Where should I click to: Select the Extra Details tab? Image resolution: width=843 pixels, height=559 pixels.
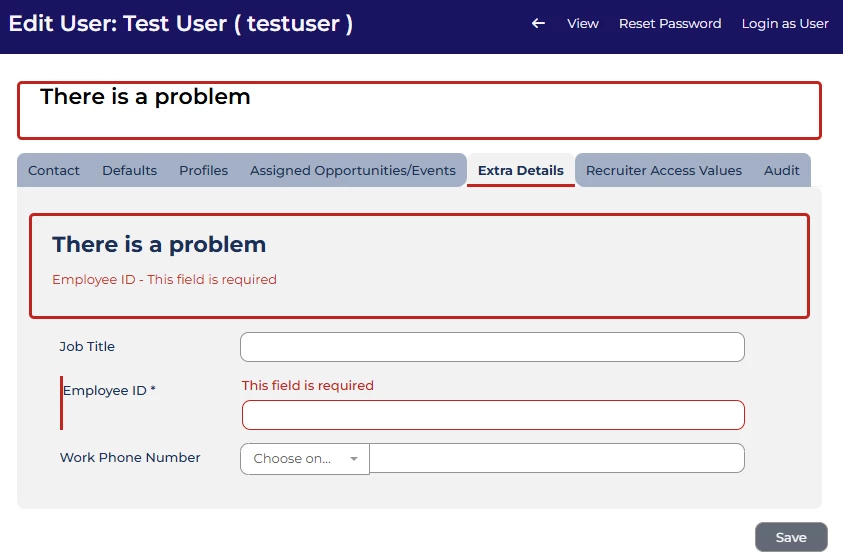[x=520, y=170]
